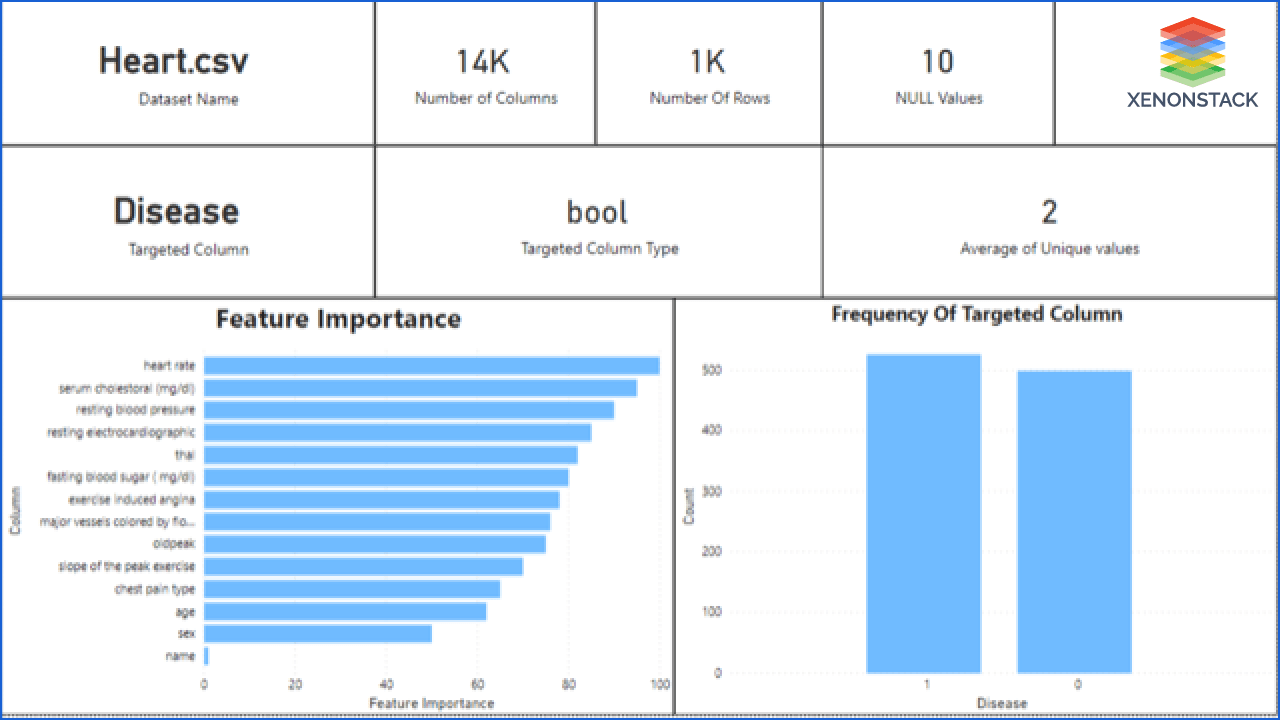Click the Frequency Of Targeted Column title

[x=977, y=314]
